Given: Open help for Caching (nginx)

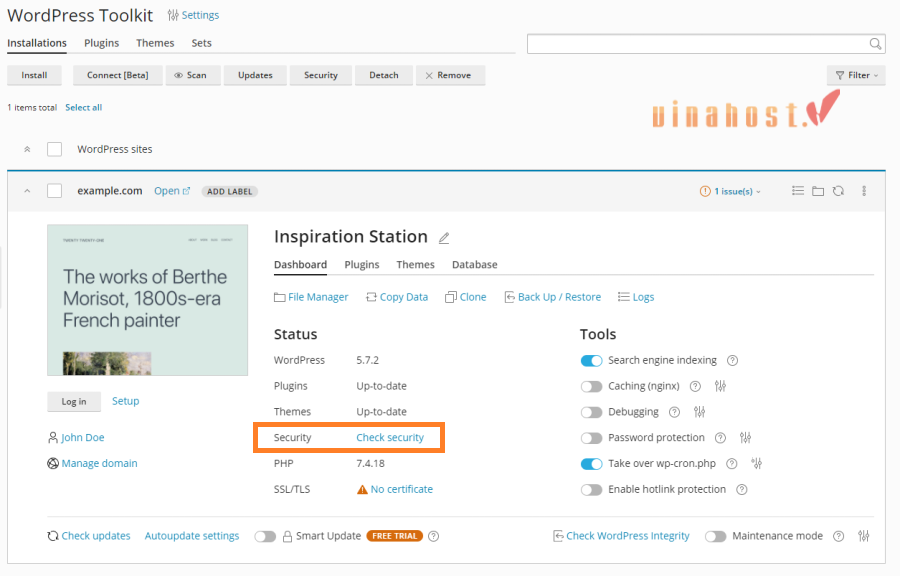Looking at the screenshot, I should (x=695, y=386).
